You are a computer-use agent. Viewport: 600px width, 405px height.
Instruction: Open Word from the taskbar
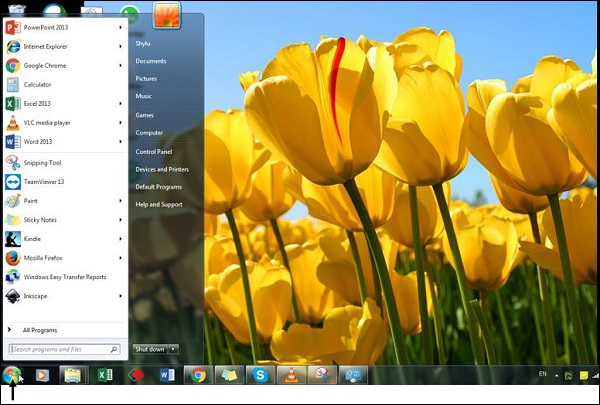click(x=167, y=375)
